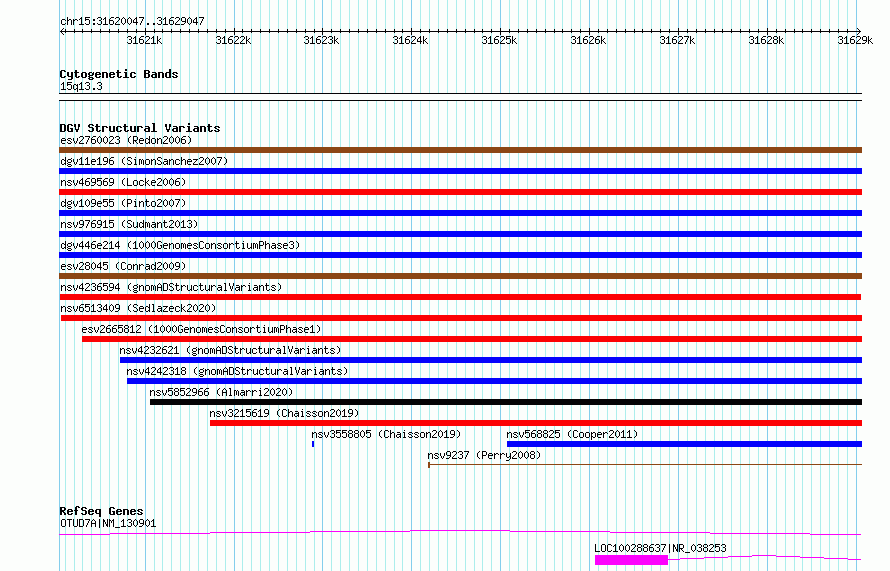
Task: Click the esv28045 (Conrad2009) brown bar
Action: tap(460, 276)
